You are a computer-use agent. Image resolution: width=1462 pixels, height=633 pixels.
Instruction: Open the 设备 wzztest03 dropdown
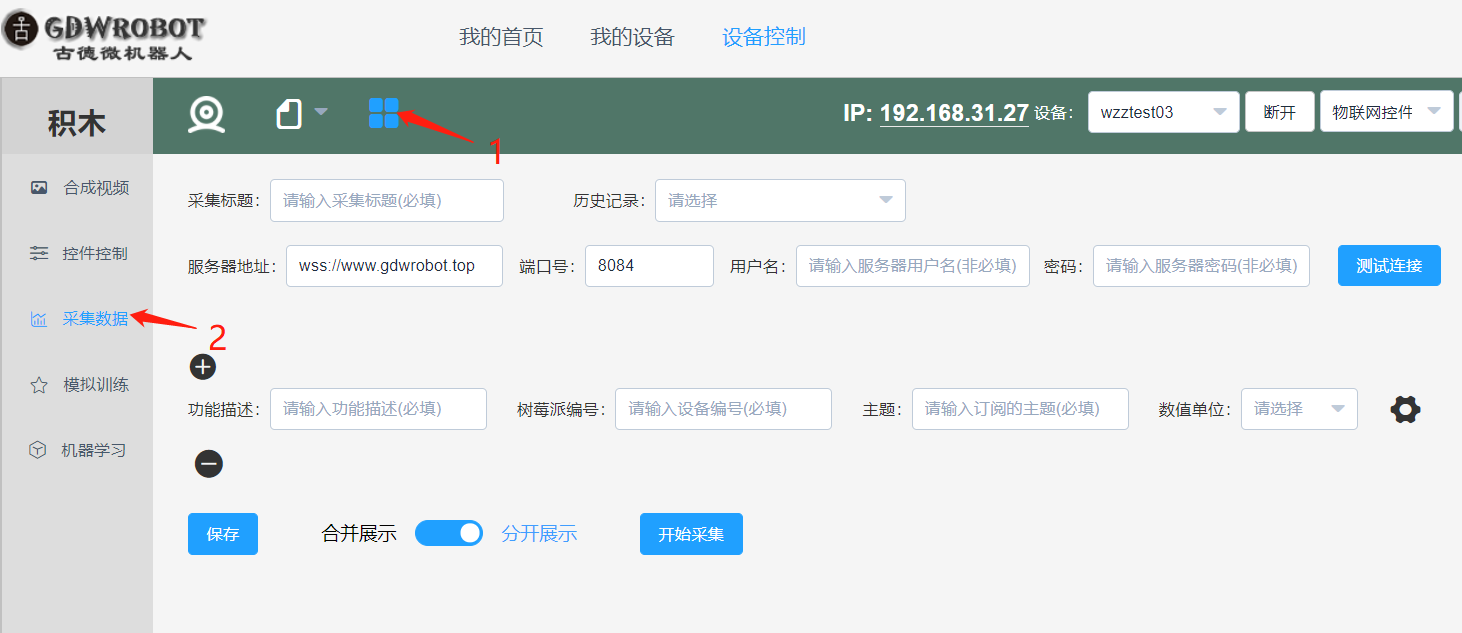[x=1163, y=112]
